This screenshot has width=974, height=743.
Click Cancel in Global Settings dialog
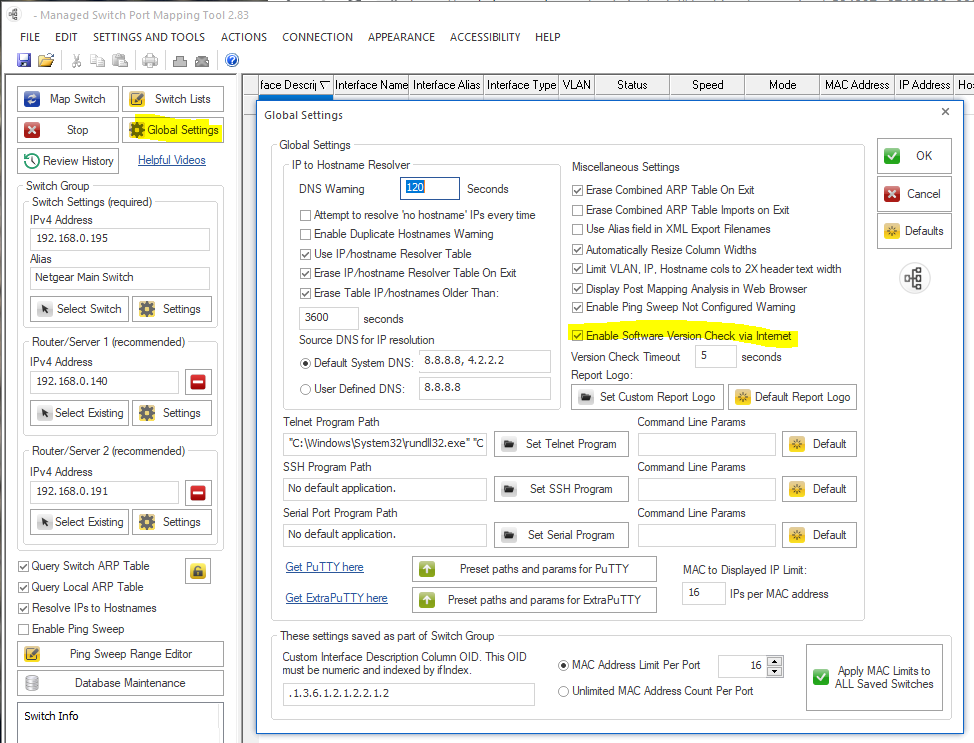(x=914, y=194)
